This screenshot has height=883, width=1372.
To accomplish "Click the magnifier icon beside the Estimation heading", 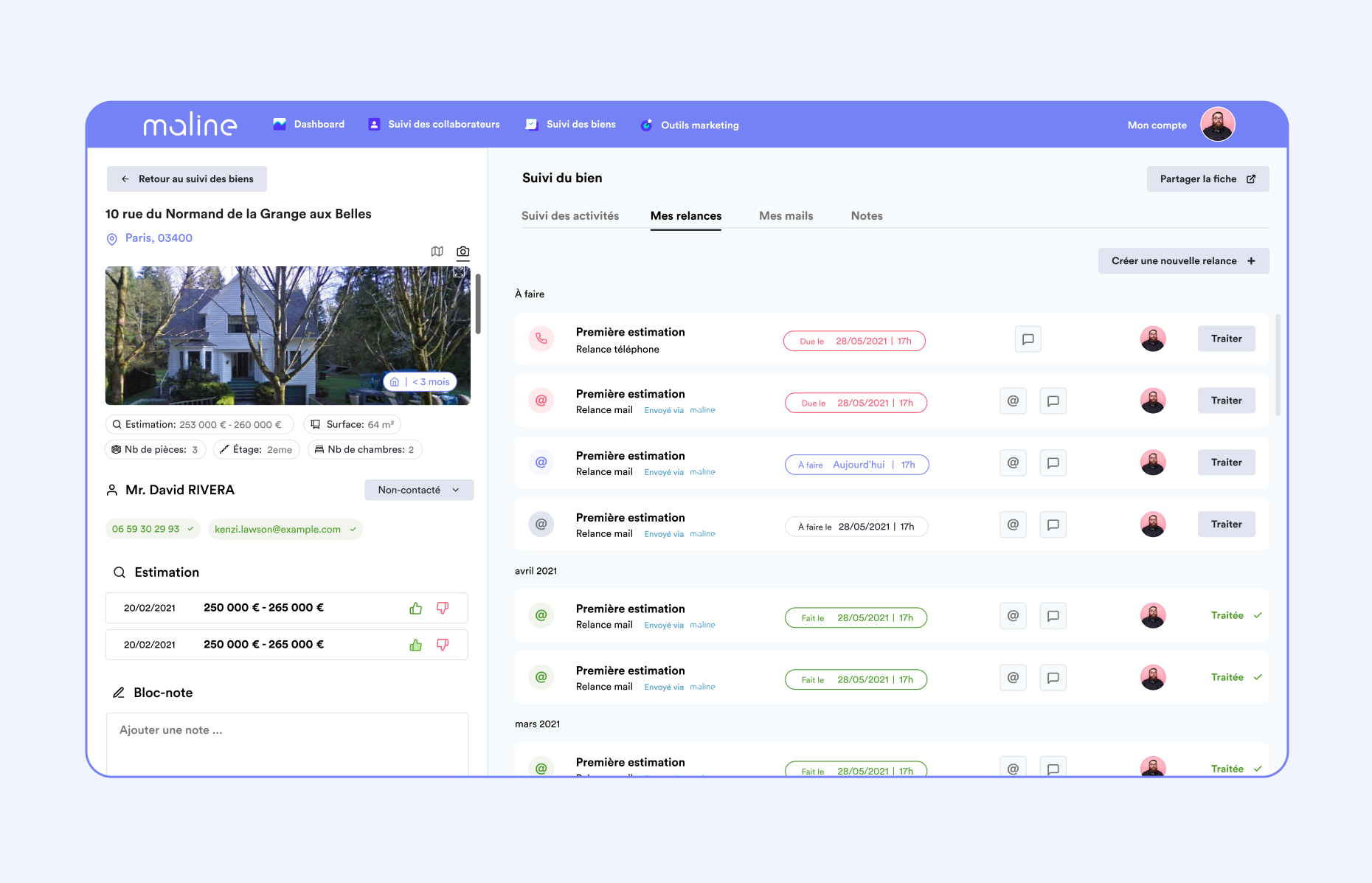I will 119,572.
